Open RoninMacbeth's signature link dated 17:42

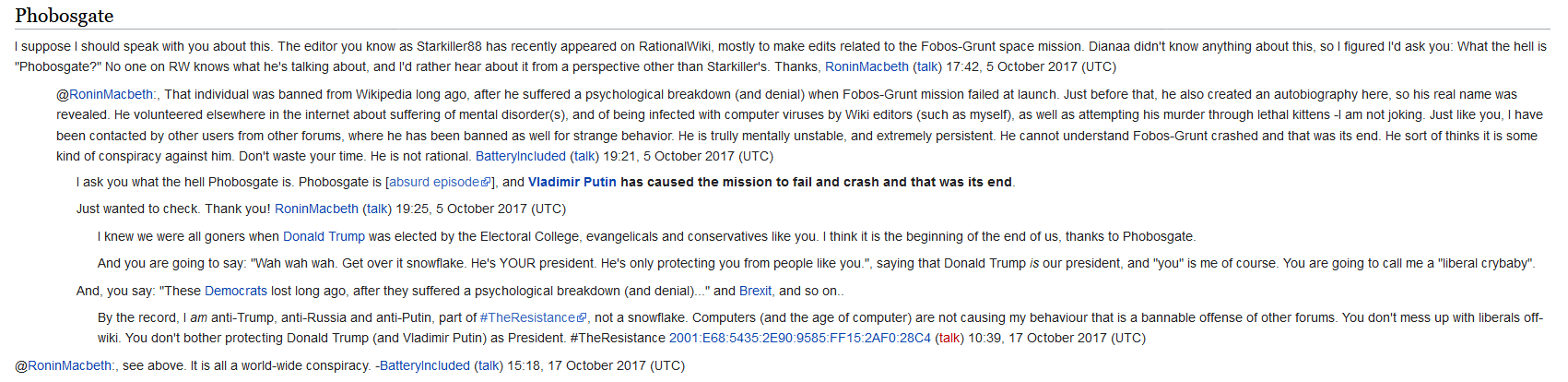click(867, 66)
